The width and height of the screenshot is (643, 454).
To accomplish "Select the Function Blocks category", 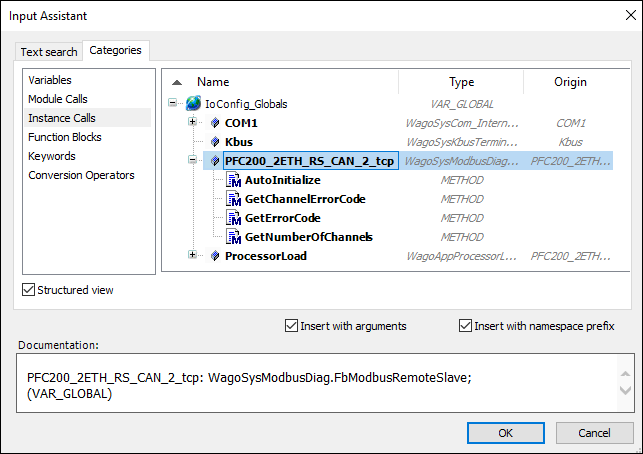I will click(x=64, y=137).
